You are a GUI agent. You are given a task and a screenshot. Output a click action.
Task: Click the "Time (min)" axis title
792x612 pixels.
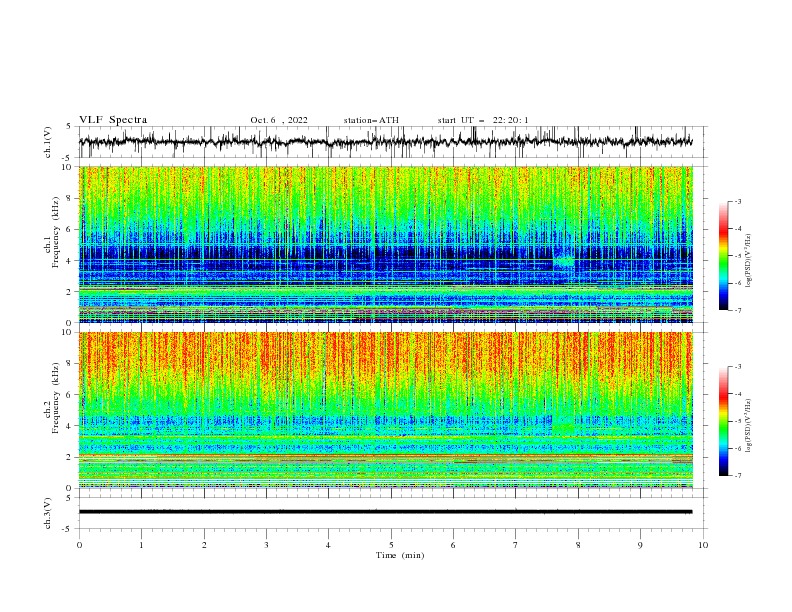tap(400, 555)
